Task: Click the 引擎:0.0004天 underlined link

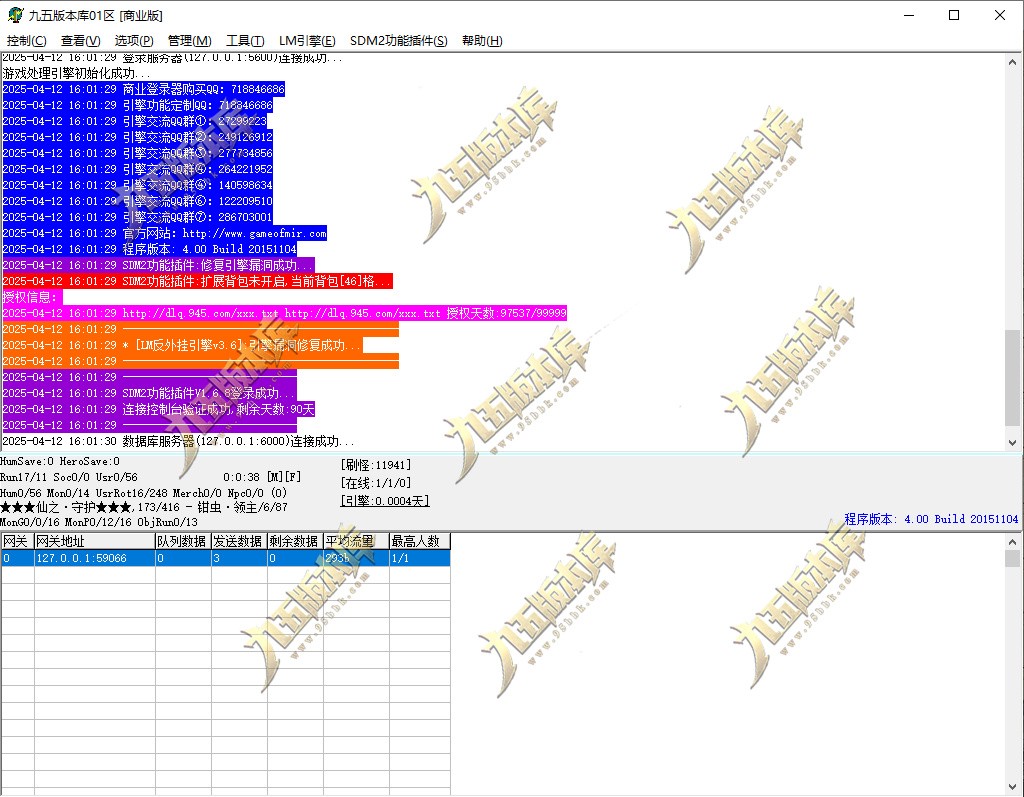Action: 385,501
